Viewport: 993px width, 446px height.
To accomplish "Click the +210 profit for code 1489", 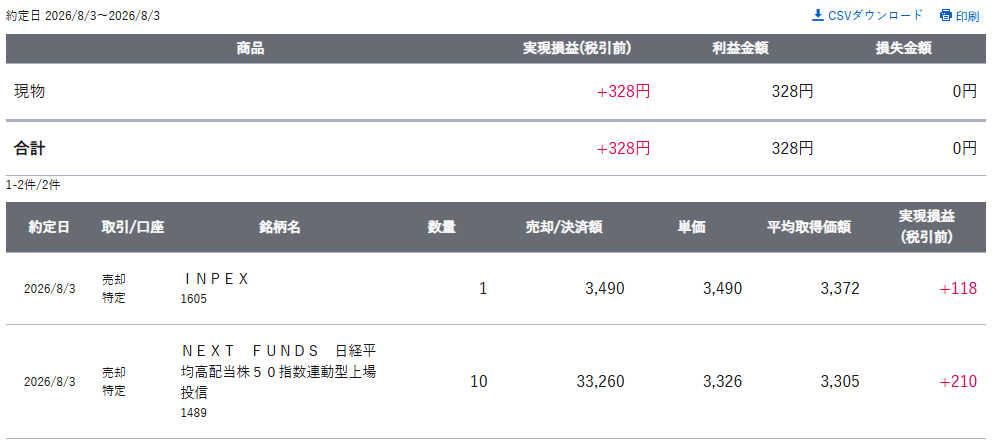I will [x=958, y=381].
